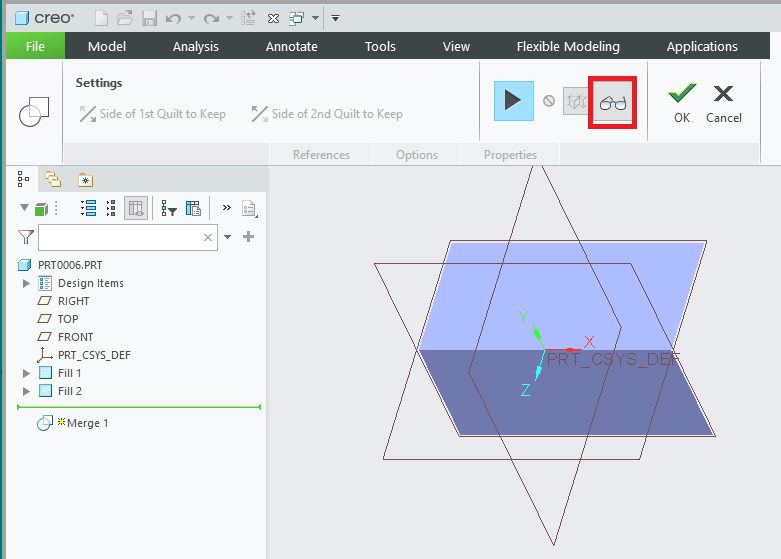Screen dimensions: 781x559
Task: Click the Close Window icon in quick access toolbar
Action: pyautogui.click(x=273, y=18)
